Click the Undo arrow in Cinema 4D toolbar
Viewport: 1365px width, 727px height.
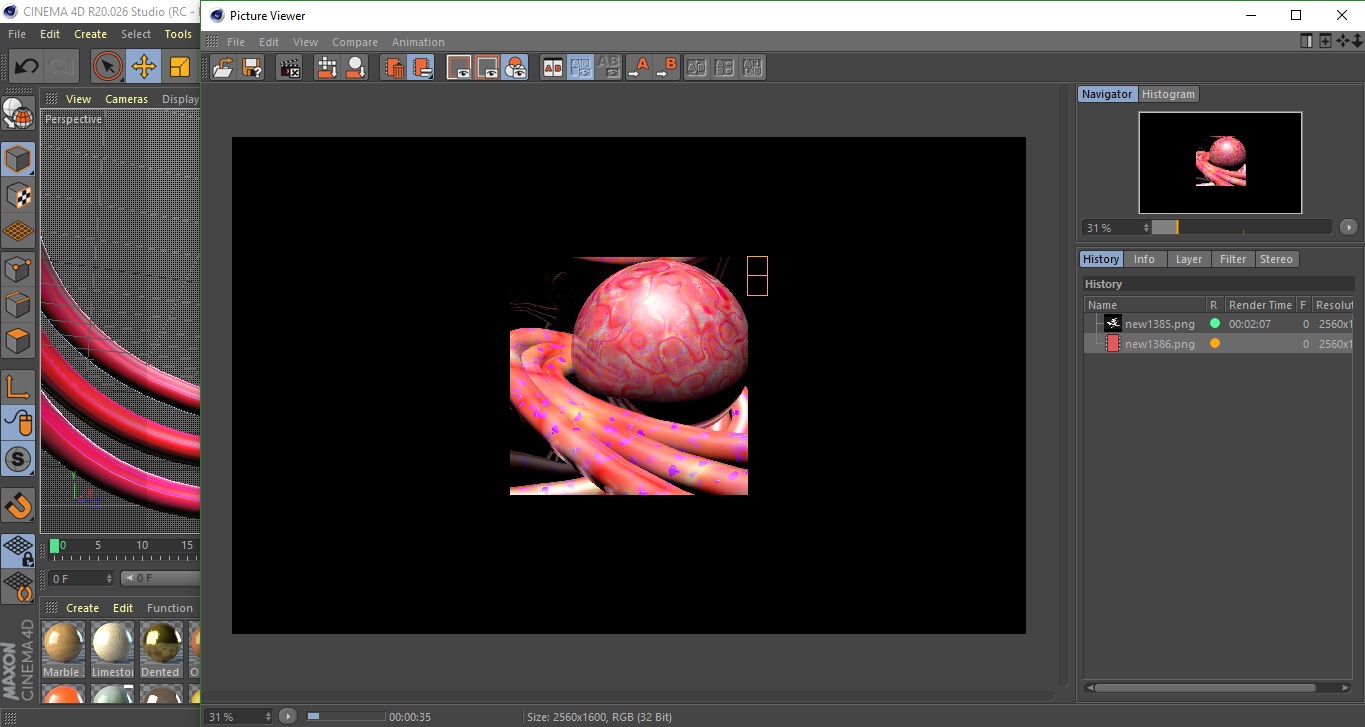pyautogui.click(x=26, y=67)
